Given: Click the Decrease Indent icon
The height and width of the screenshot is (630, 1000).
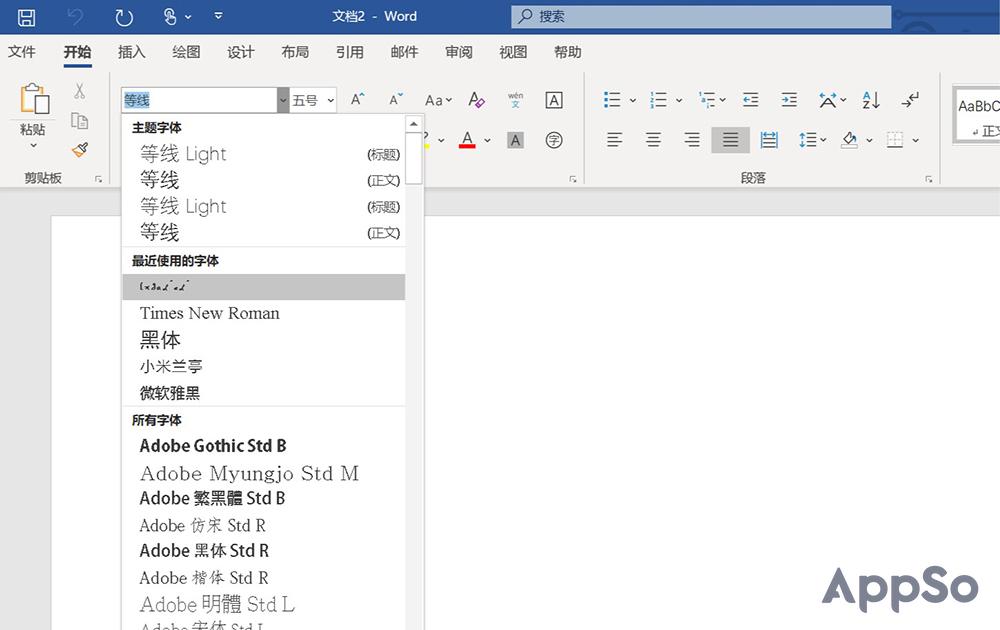Looking at the screenshot, I should (x=751, y=99).
